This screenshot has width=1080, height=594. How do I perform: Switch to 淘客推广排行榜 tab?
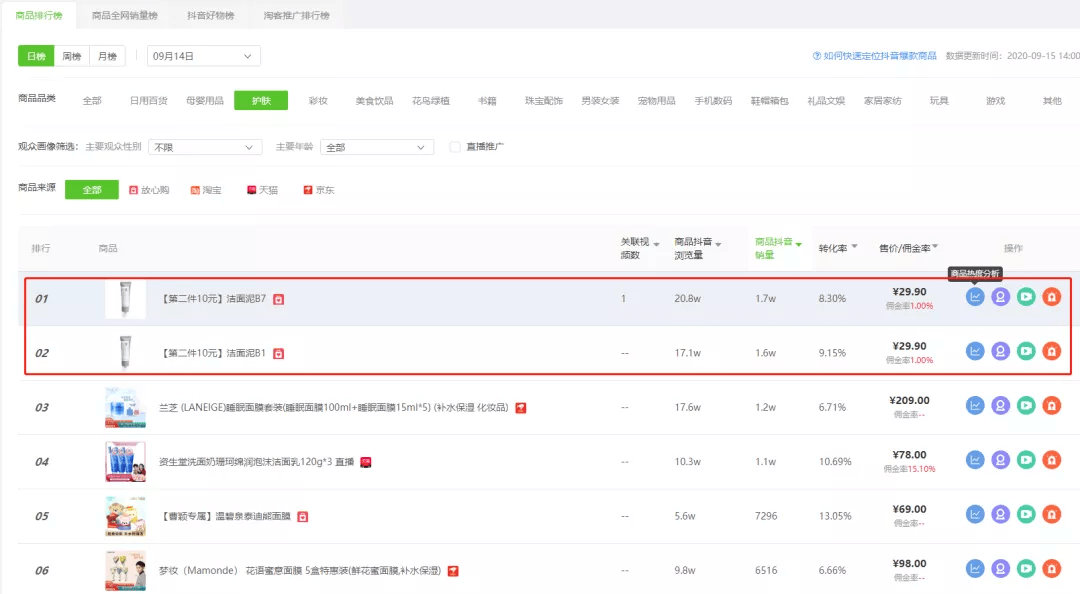[x=296, y=15]
